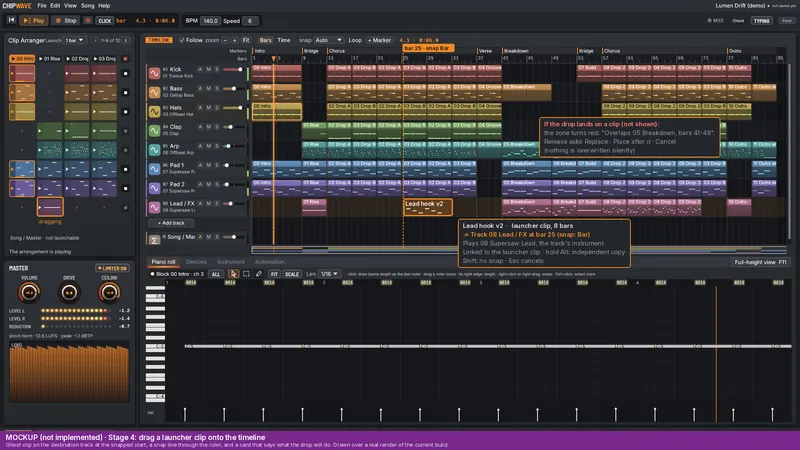Image resolution: width=800 pixels, height=450 pixels.
Task: Open the Launch quantize 1 bar dropdown
Action: point(74,40)
